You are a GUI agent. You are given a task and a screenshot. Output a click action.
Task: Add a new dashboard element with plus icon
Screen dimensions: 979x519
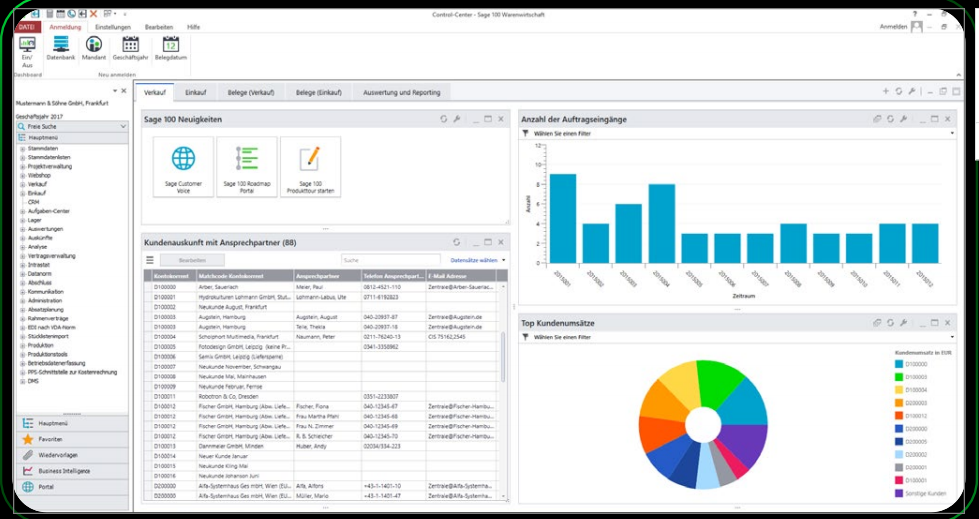tap(885, 91)
